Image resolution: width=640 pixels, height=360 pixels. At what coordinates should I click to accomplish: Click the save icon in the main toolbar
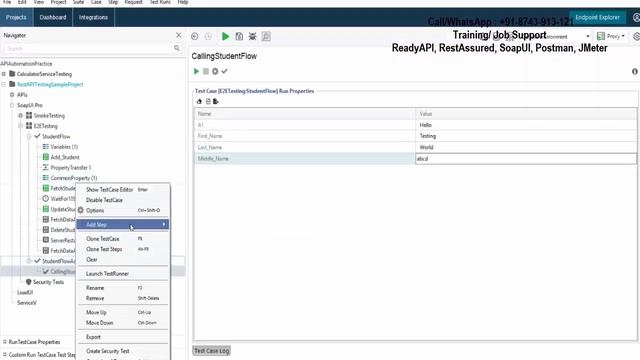click(239, 36)
